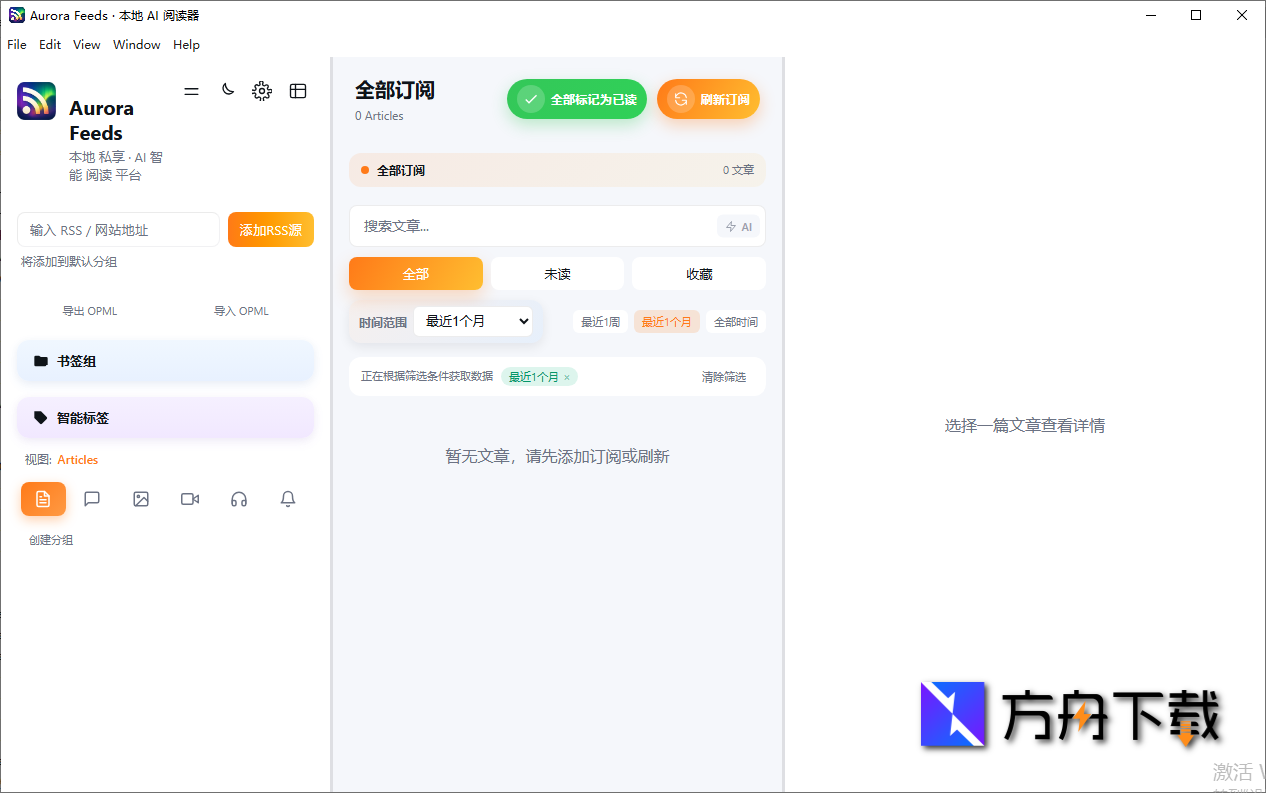Click 全部标记为已读 to mark all read
This screenshot has height=793, width=1266.
point(576,99)
